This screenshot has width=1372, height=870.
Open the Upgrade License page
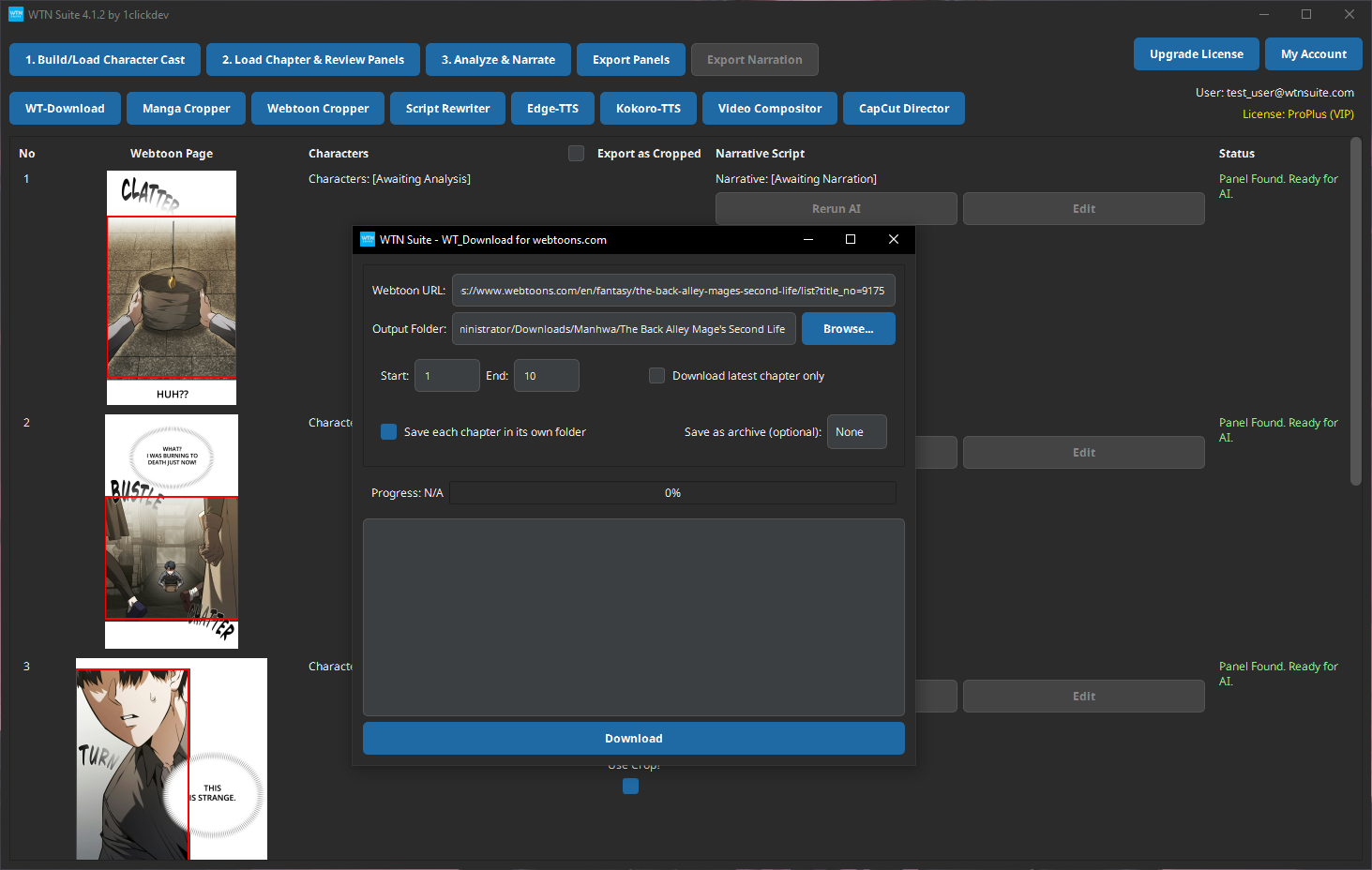click(1196, 53)
